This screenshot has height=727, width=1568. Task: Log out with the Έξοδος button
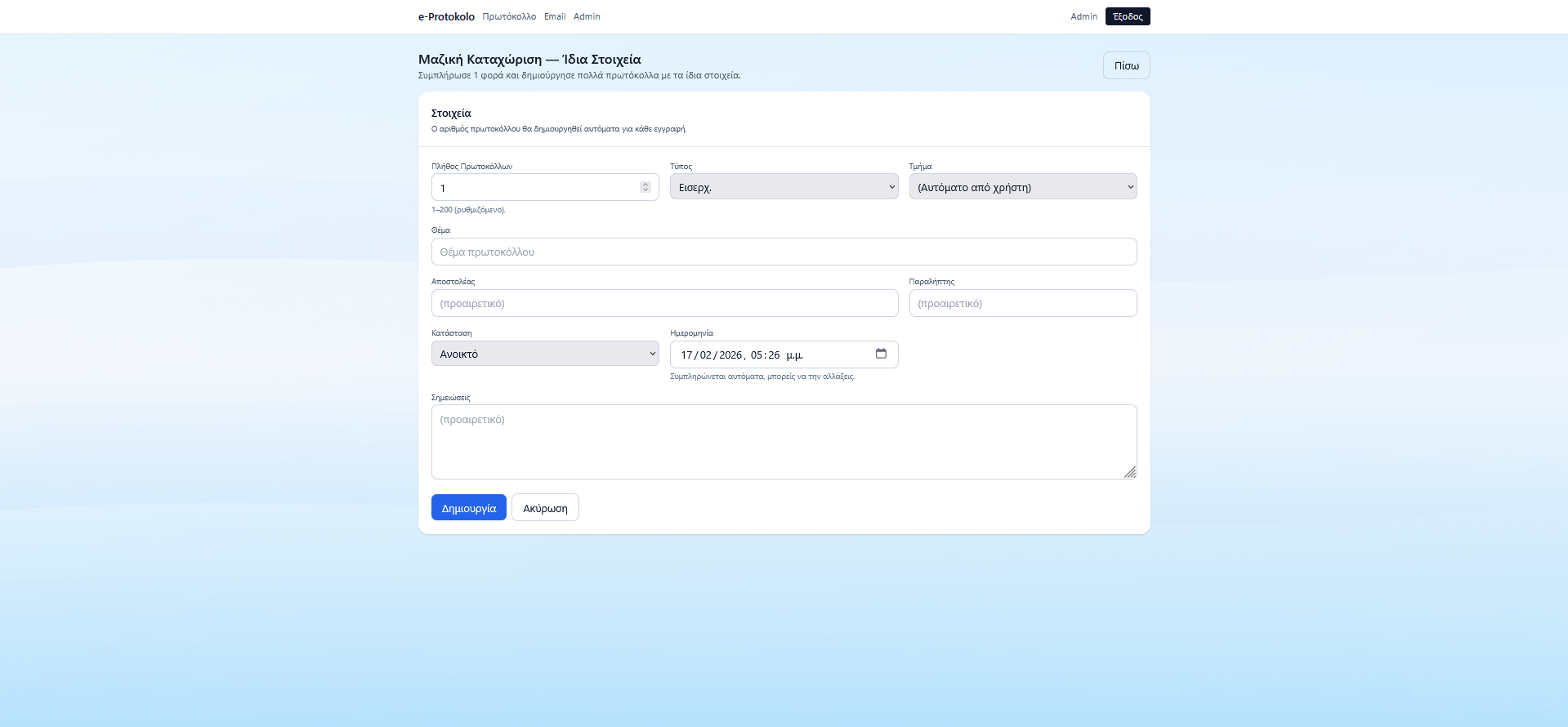[x=1128, y=16]
